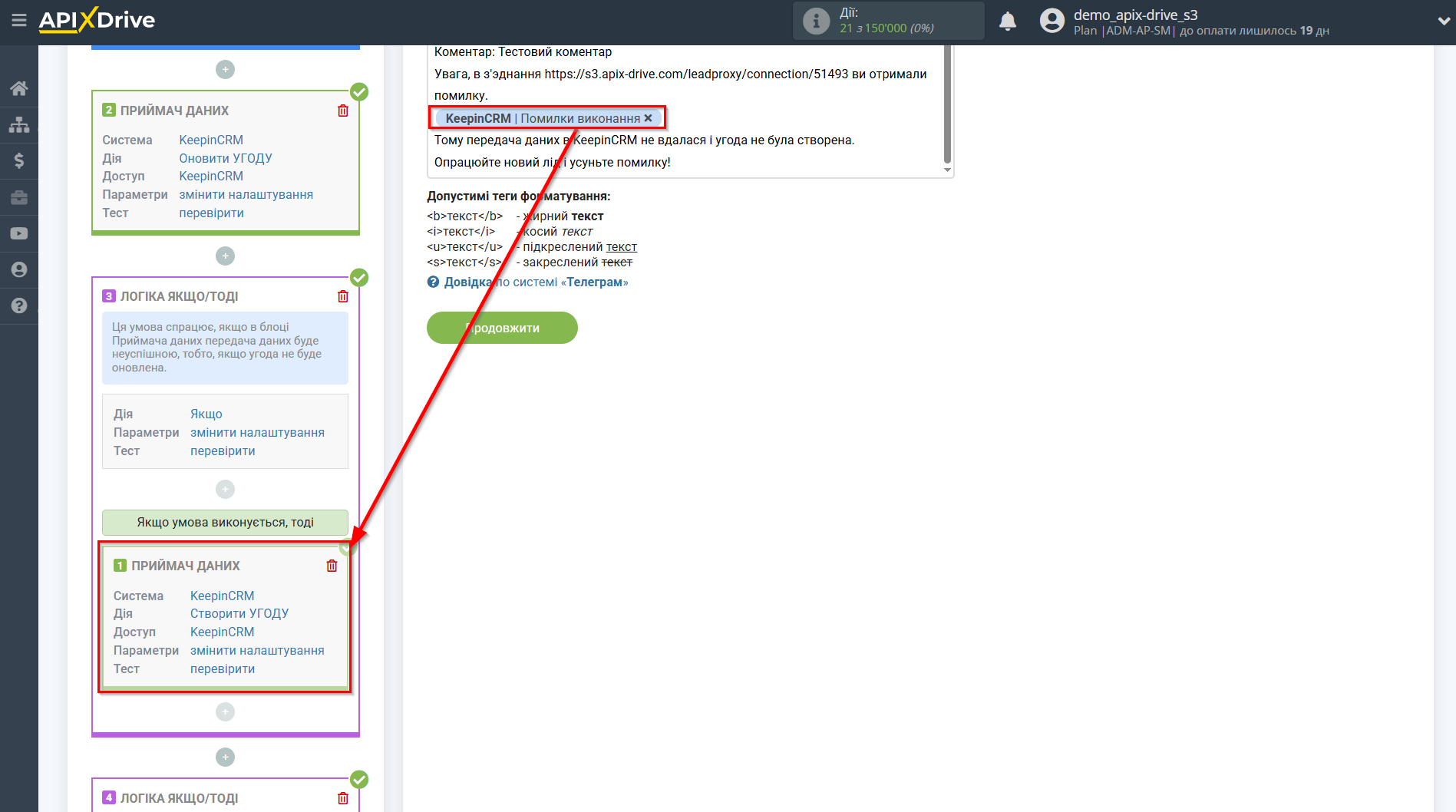Expand the account dropdown chevron
The height and width of the screenshot is (812, 1456).
tap(1443, 21)
